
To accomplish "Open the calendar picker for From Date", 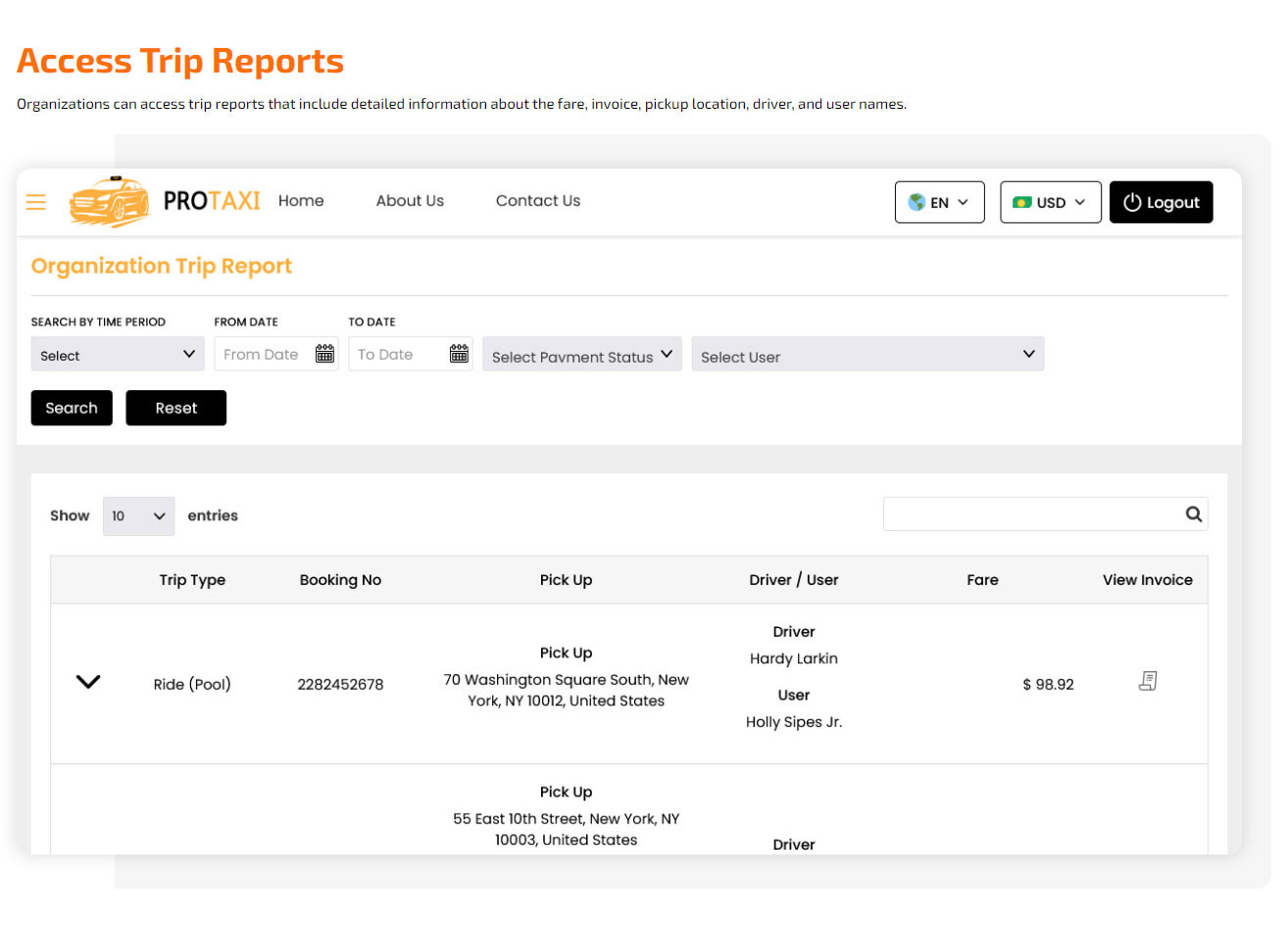I will coord(324,354).
